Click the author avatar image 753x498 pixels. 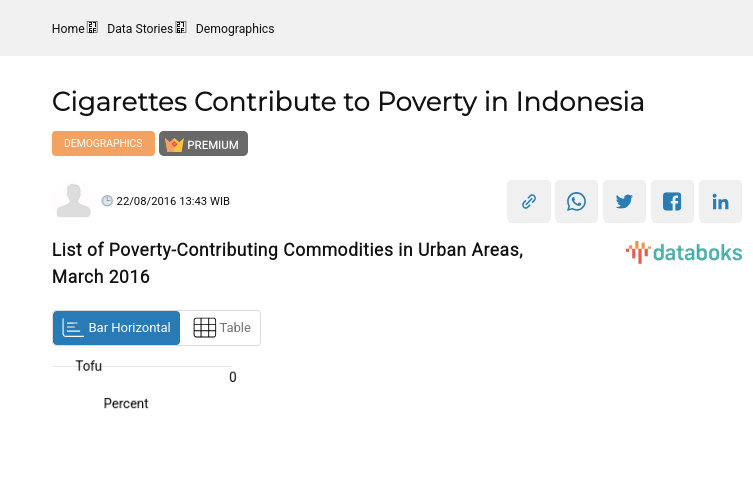(x=73, y=200)
